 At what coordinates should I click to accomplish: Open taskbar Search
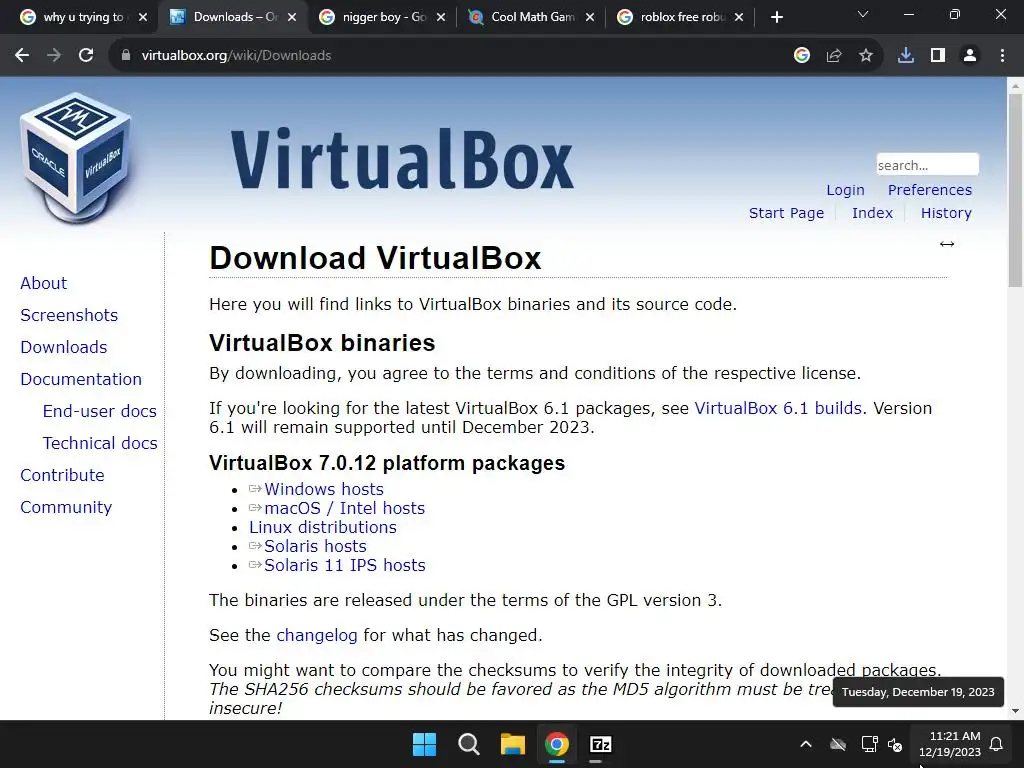(x=468, y=744)
